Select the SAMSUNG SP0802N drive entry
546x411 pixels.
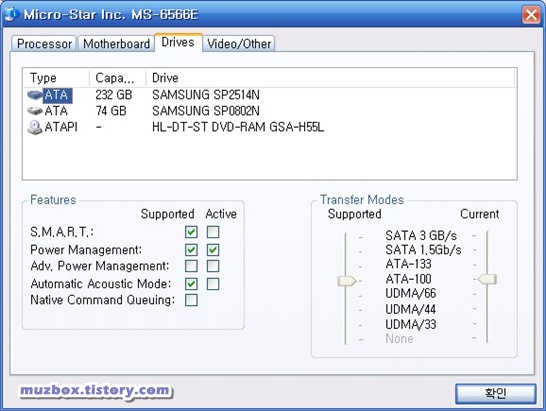[205, 111]
